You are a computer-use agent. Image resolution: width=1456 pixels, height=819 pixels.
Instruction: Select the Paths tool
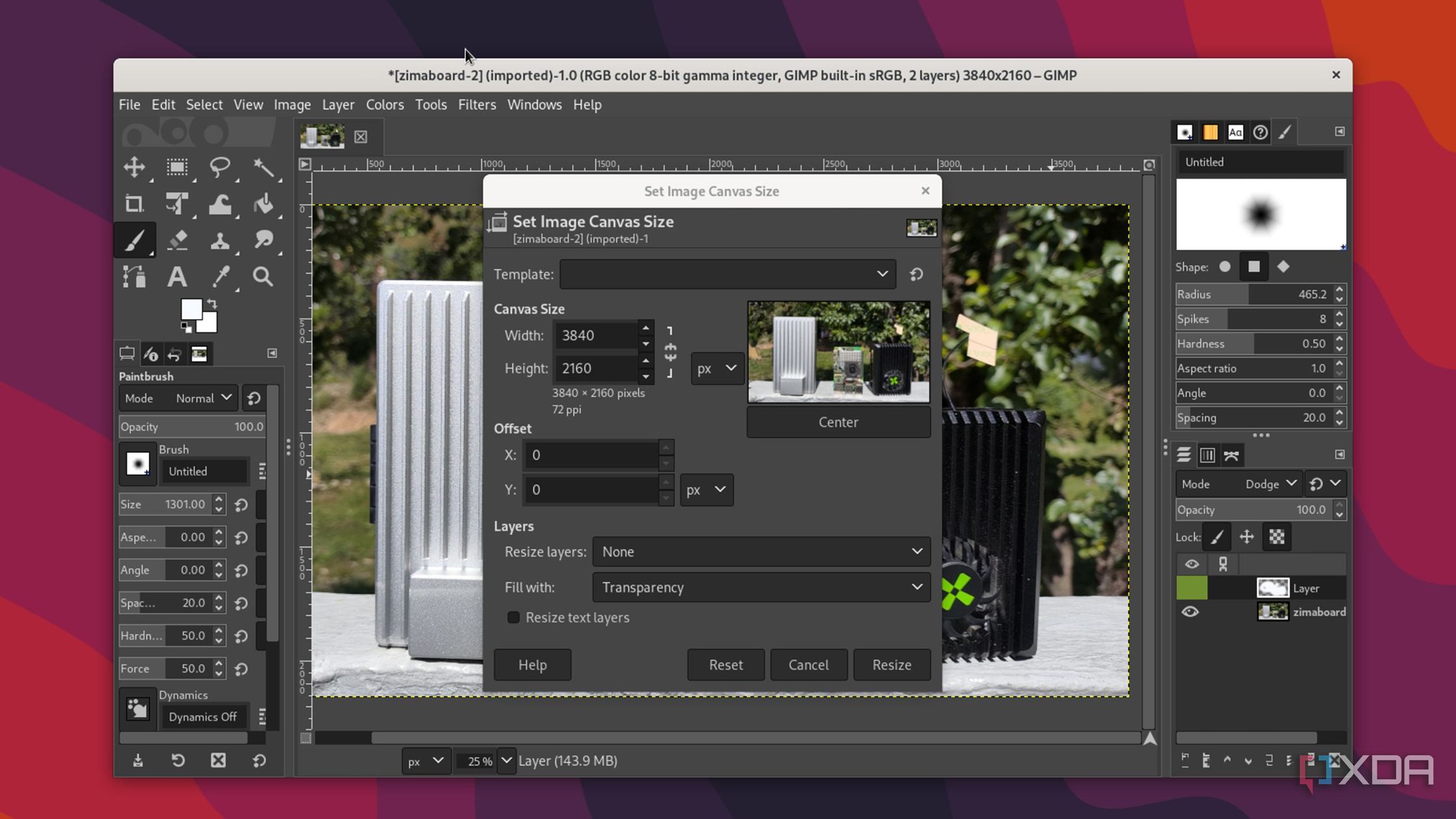(x=135, y=277)
